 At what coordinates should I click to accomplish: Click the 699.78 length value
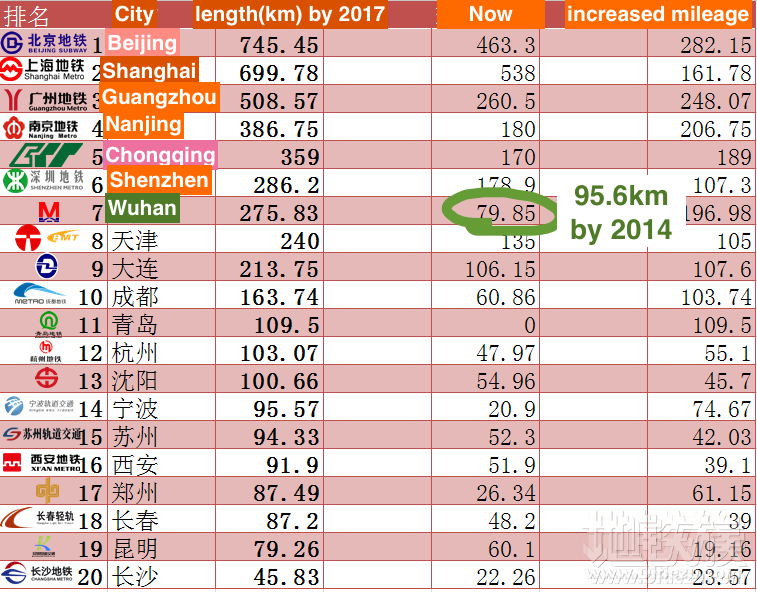point(279,73)
